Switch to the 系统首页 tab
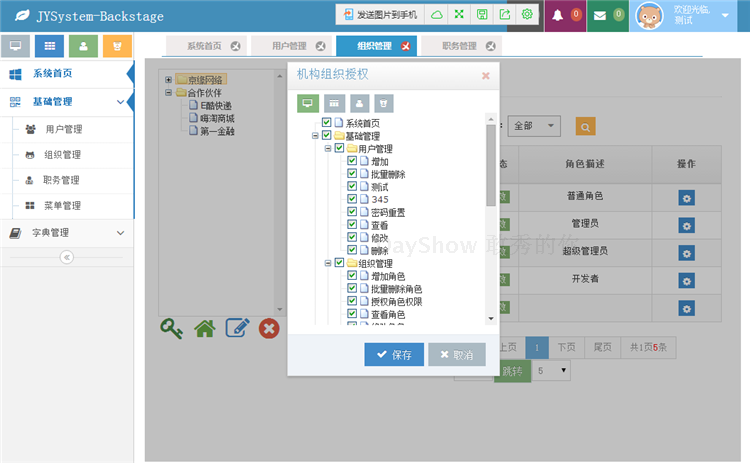Screen dimensions: 750x463 tap(206, 46)
